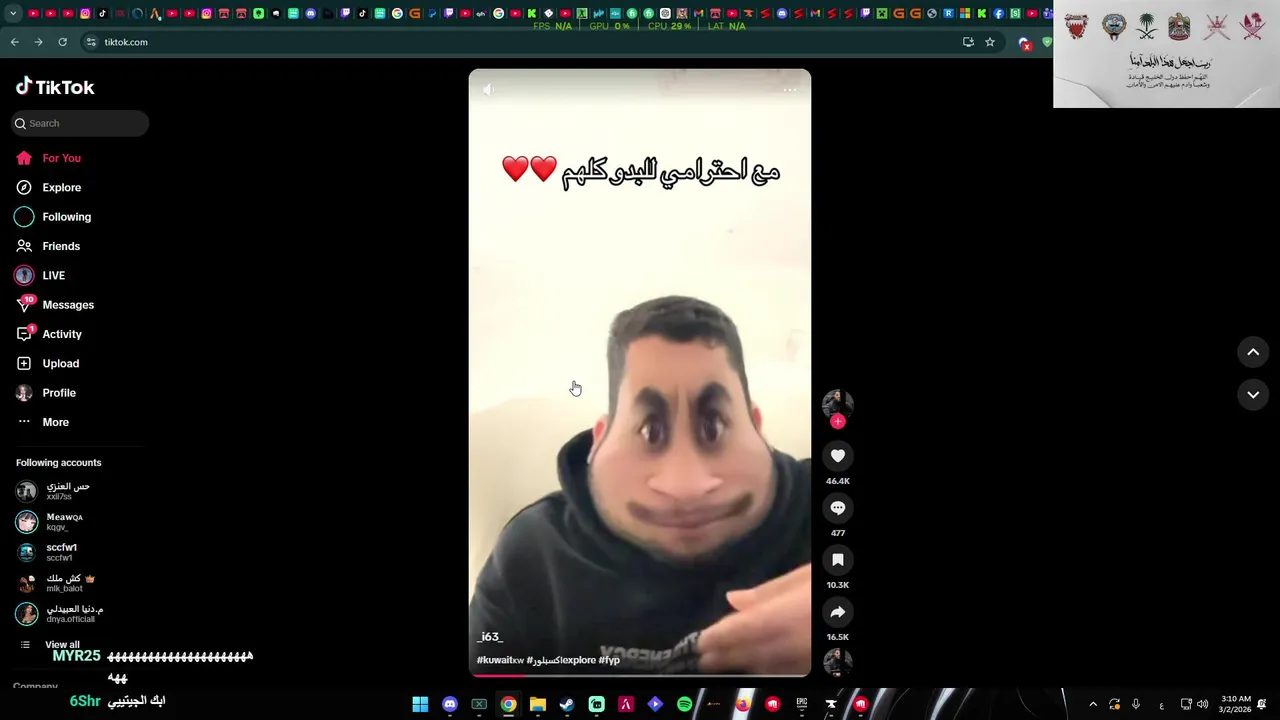The height and width of the screenshot is (720, 1280).
Task: Open the Explore page in TikTok
Action: [48, 187]
